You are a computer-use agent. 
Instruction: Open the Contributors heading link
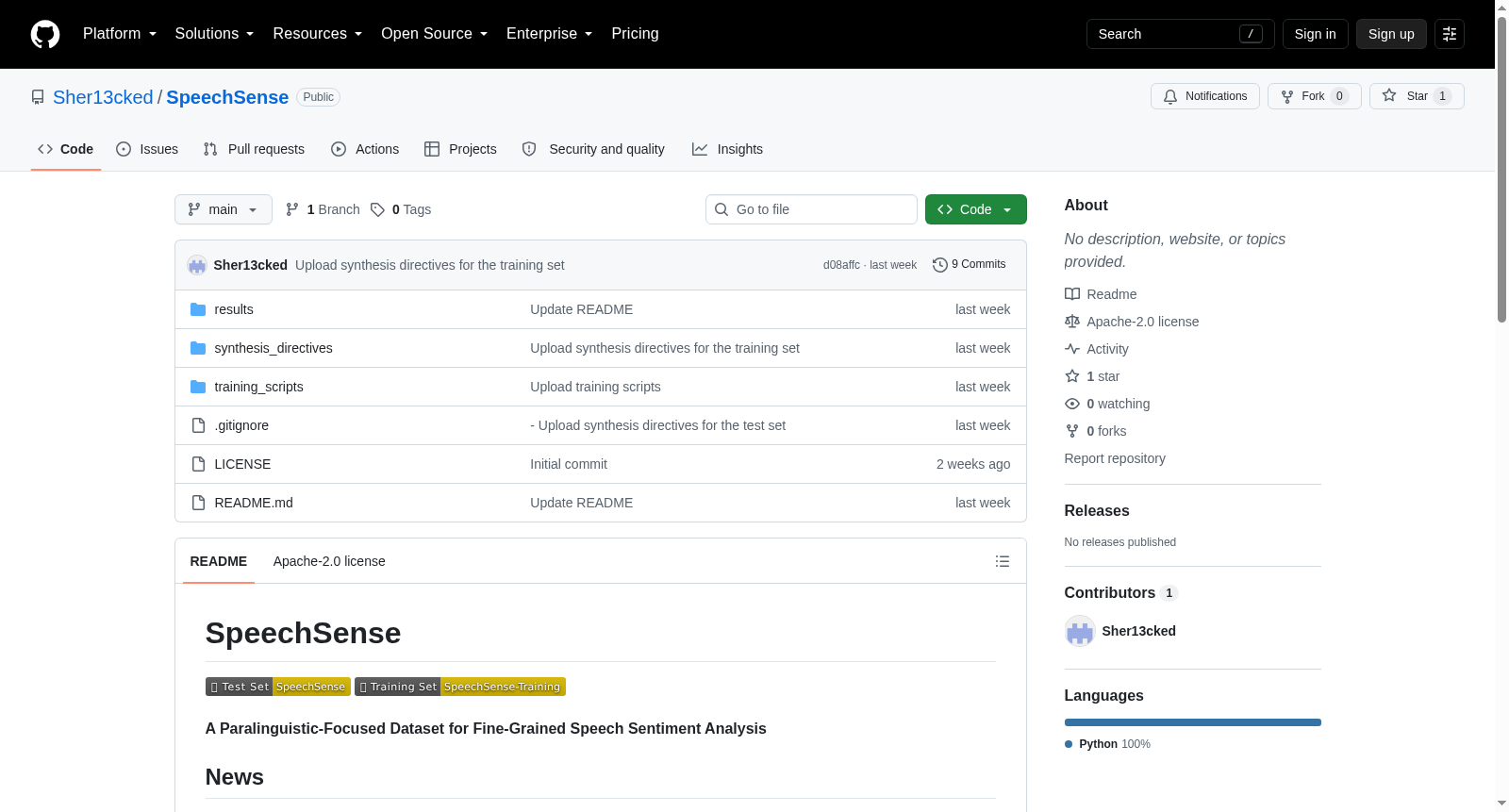click(x=1120, y=592)
